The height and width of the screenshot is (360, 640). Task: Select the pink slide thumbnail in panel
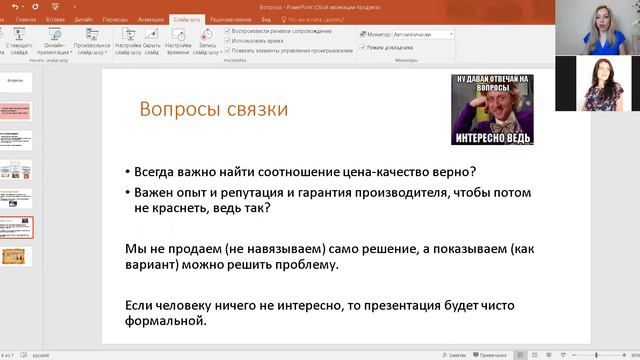[16, 111]
